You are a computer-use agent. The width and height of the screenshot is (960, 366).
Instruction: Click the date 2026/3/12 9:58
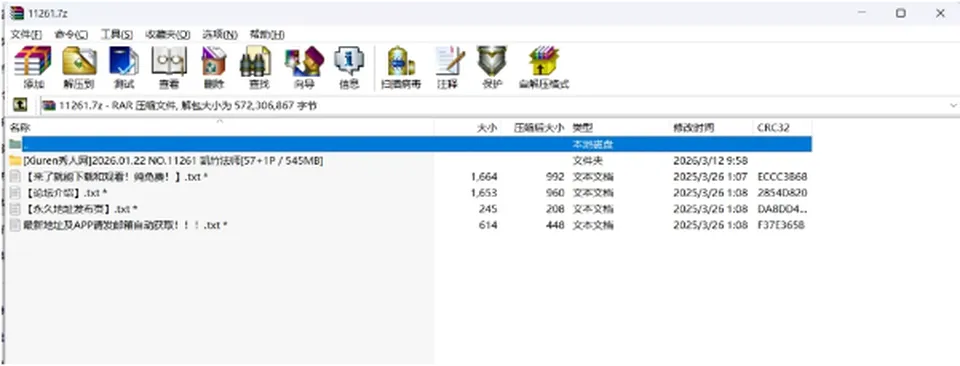(710, 161)
